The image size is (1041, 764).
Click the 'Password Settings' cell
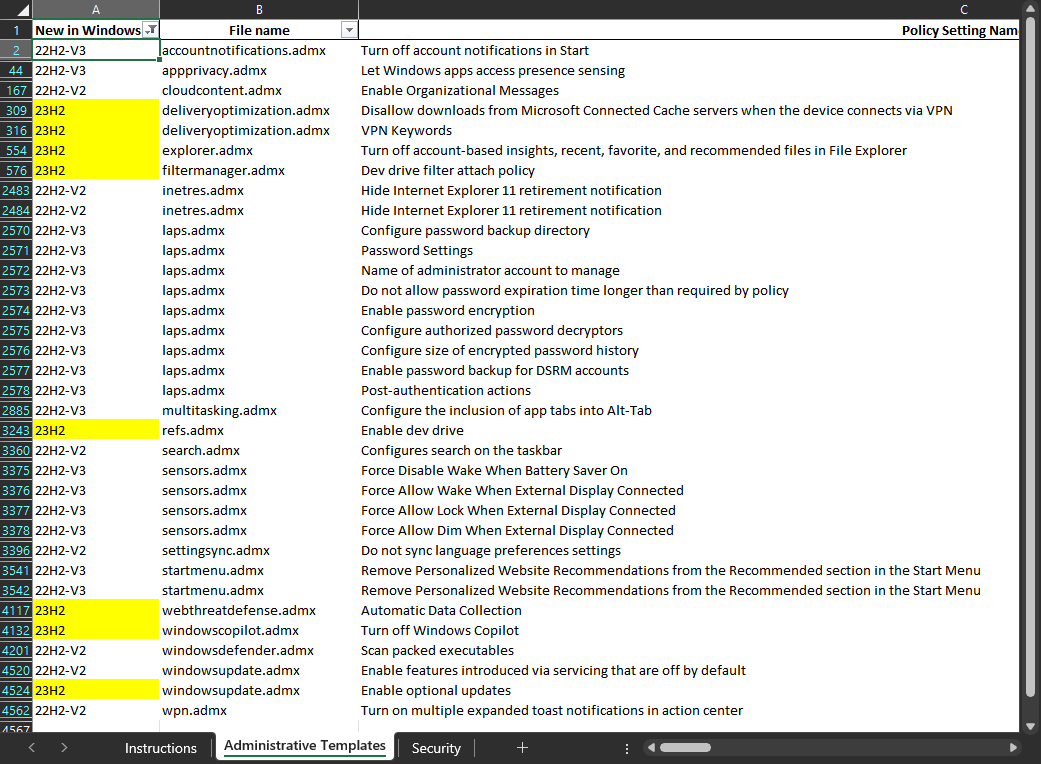688,250
